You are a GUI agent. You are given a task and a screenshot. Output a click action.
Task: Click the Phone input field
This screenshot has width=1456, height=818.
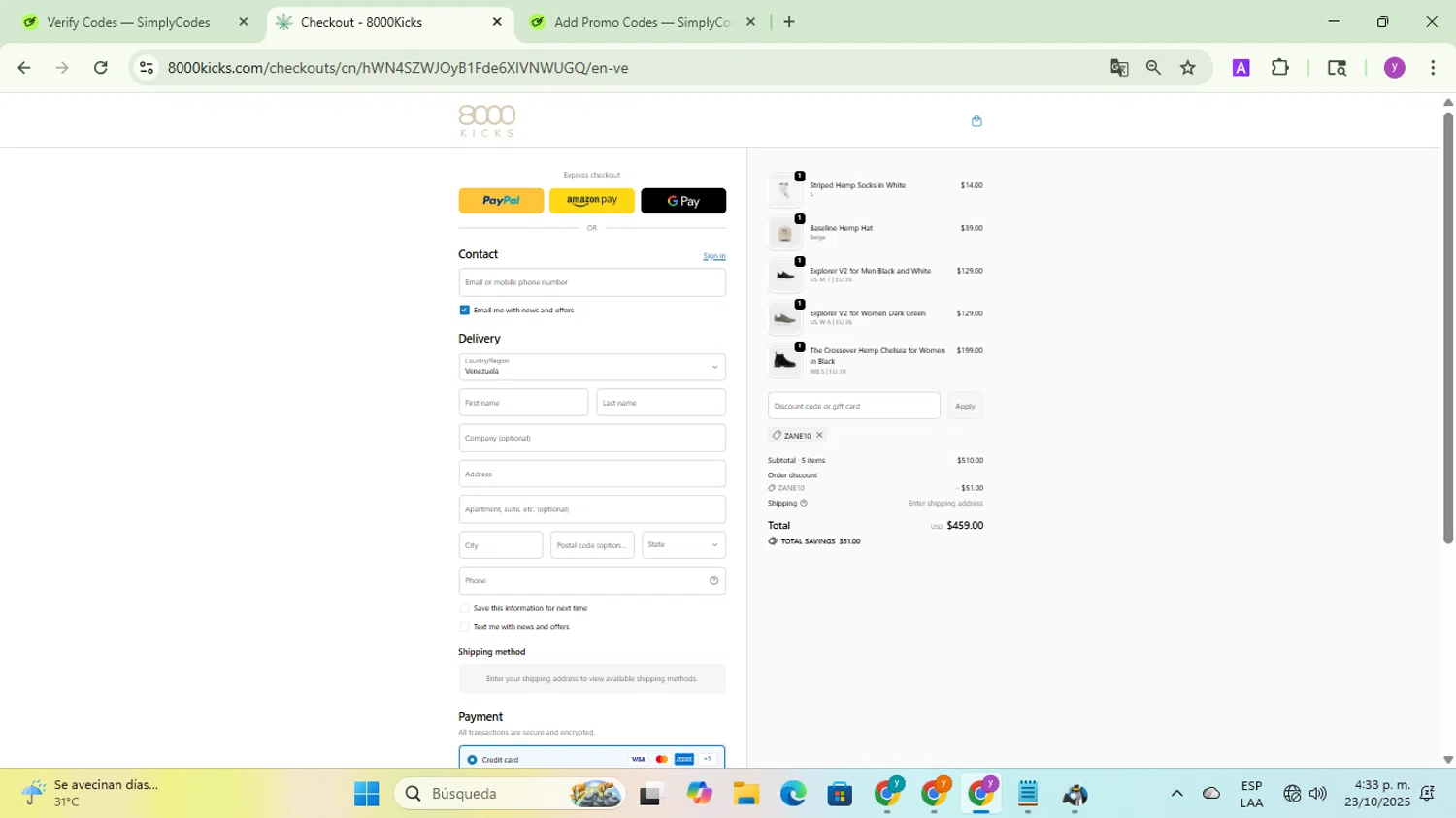click(x=592, y=580)
